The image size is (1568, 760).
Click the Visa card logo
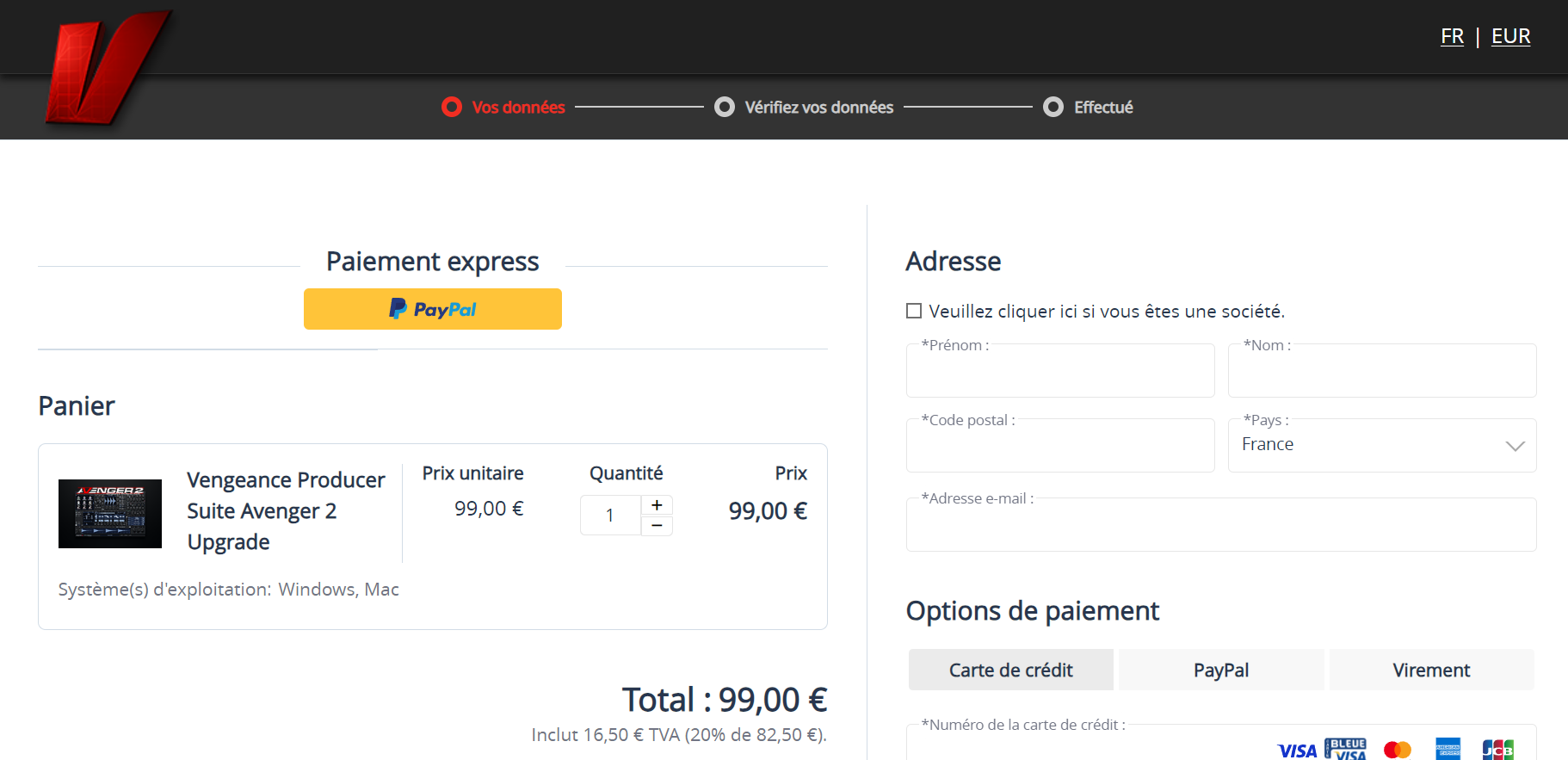tap(1297, 751)
